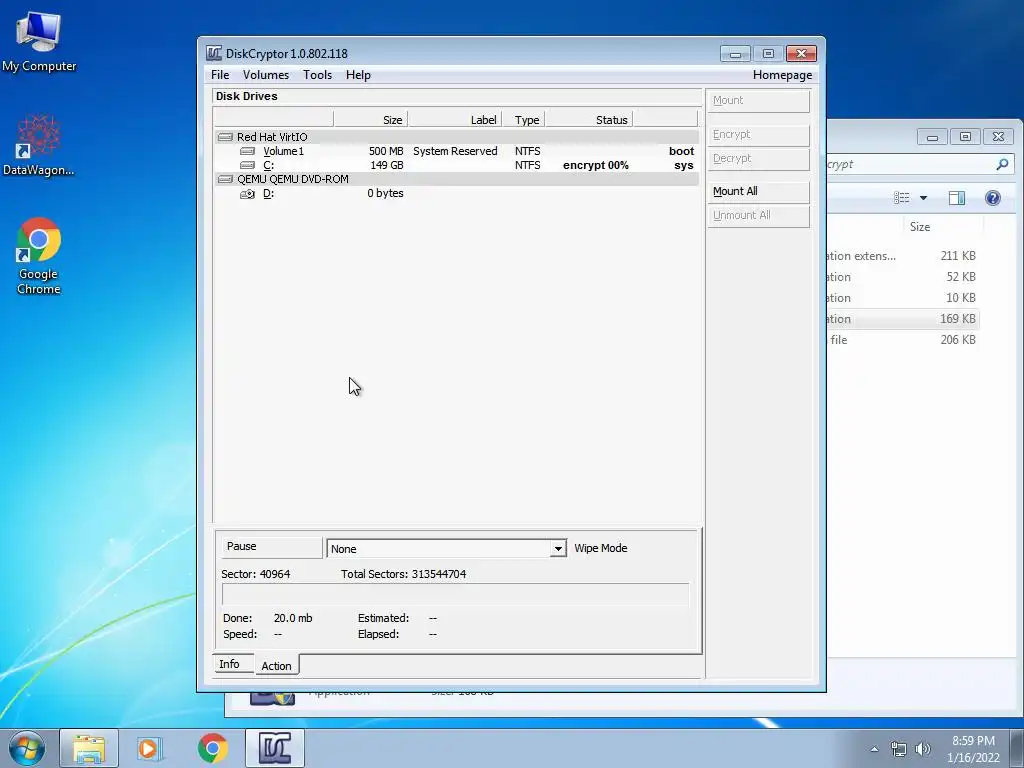Click Show Desktop button on taskbar
The image size is (1024, 768).
coord(1017,748)
